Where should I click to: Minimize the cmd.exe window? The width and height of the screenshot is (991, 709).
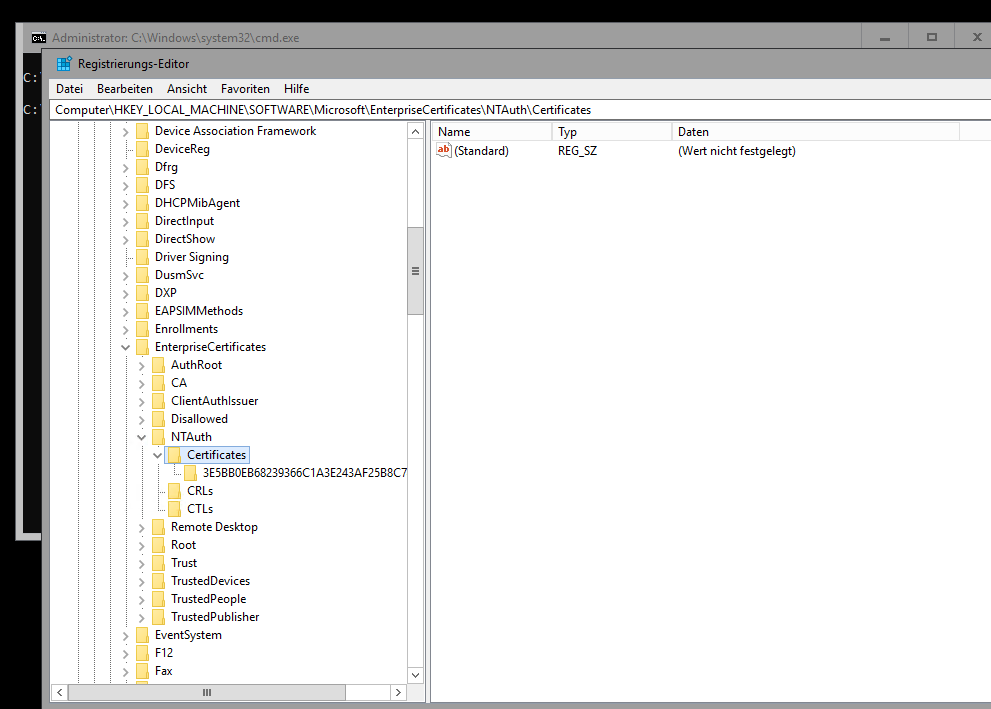point(885,37)
